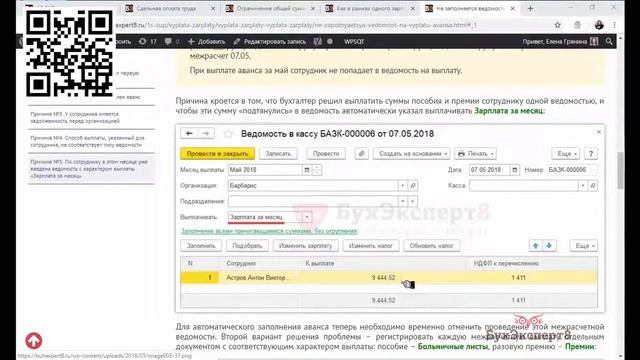Open the Больничные листы link

point(453,347)
